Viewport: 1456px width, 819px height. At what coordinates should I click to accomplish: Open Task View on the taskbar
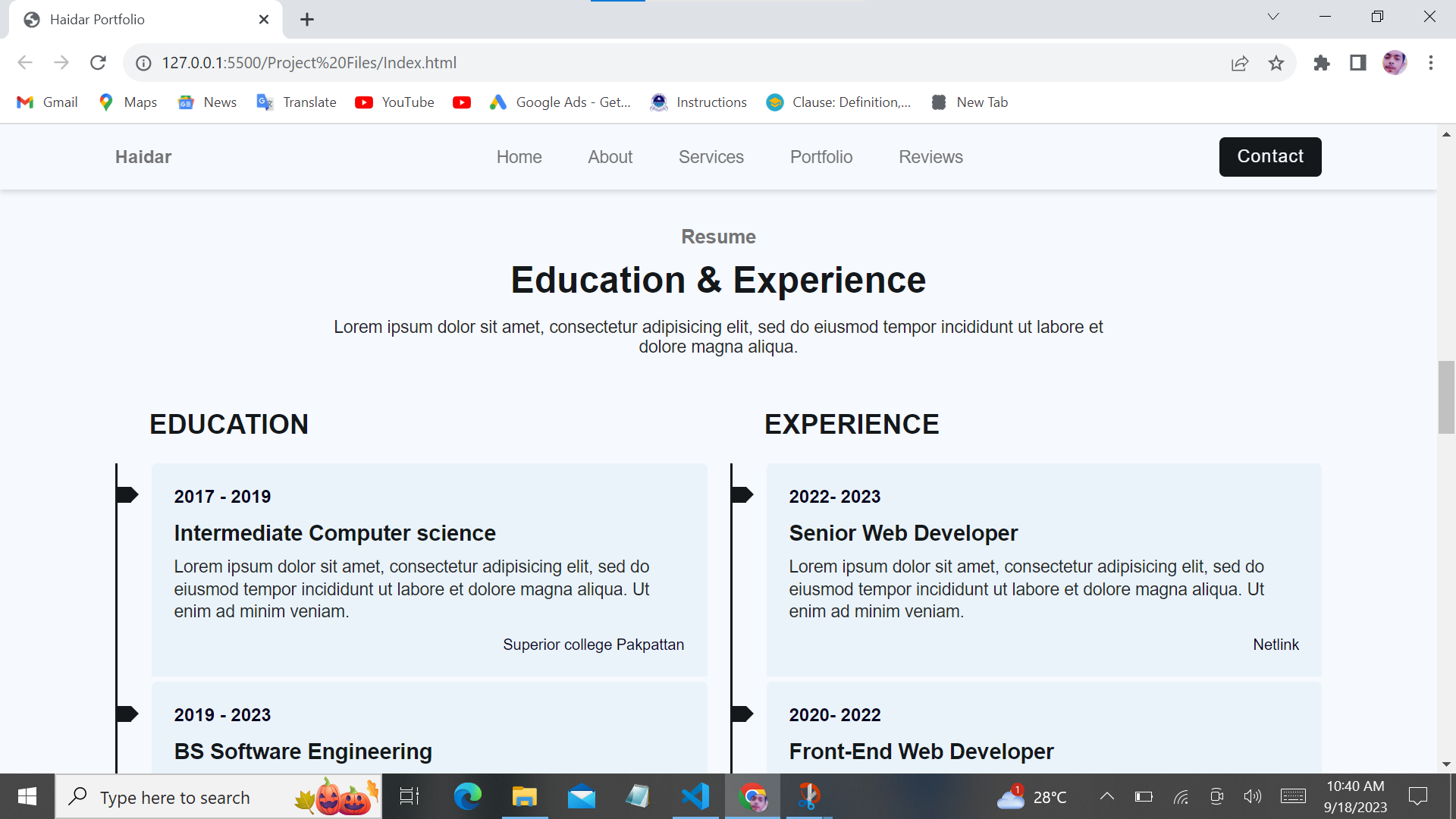point(409,796)
